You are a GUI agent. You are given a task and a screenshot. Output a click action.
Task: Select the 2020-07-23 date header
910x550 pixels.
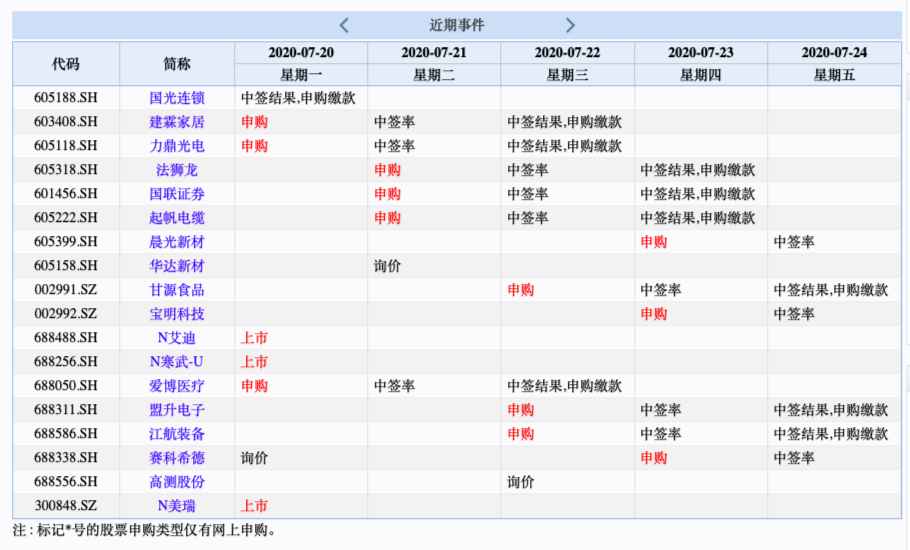pyautogui.click(x=701, y=52)
